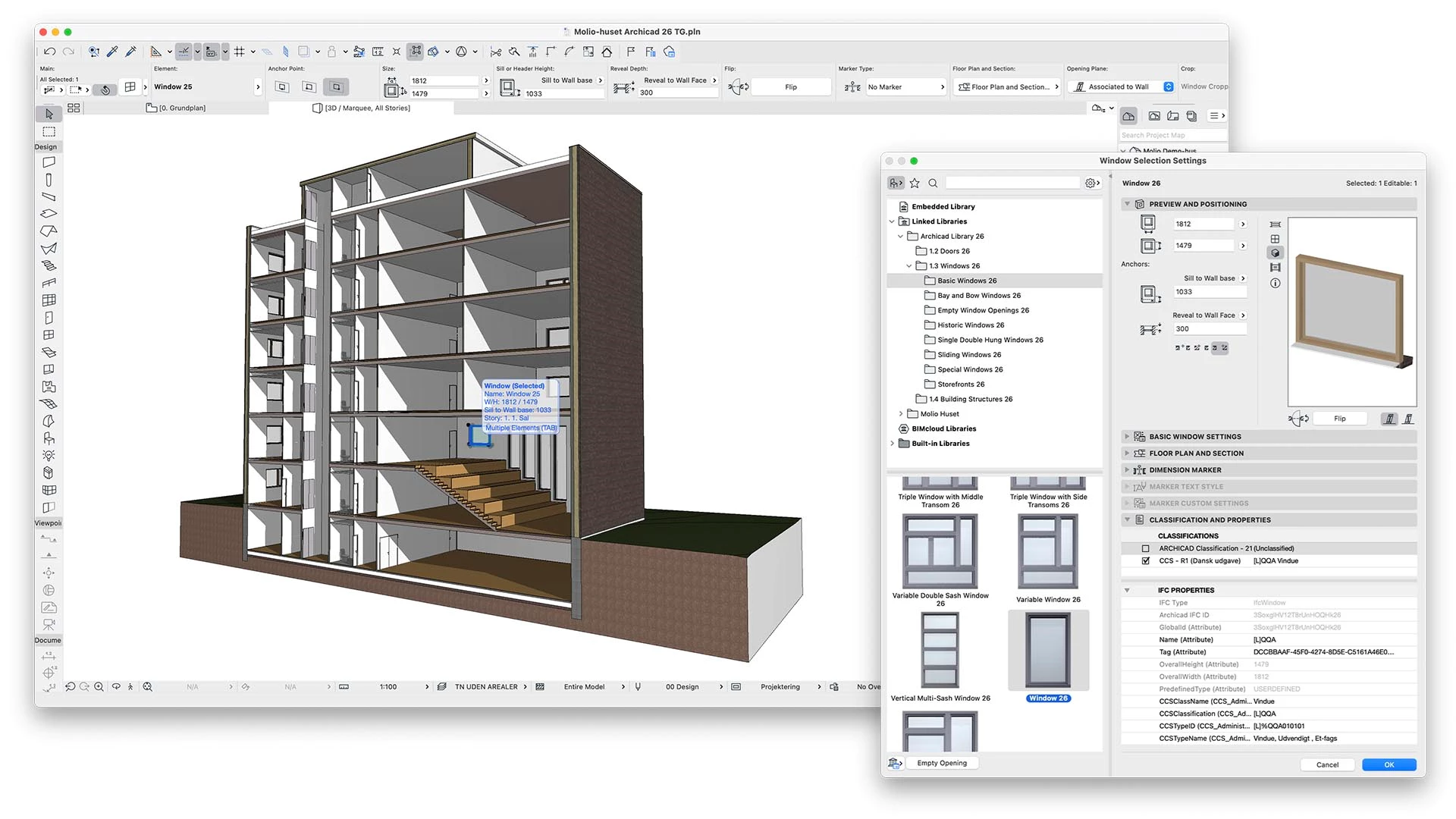Click the zoom in icon in bottom bar
Screen dimensions: 1456x819
pos(99,687)
